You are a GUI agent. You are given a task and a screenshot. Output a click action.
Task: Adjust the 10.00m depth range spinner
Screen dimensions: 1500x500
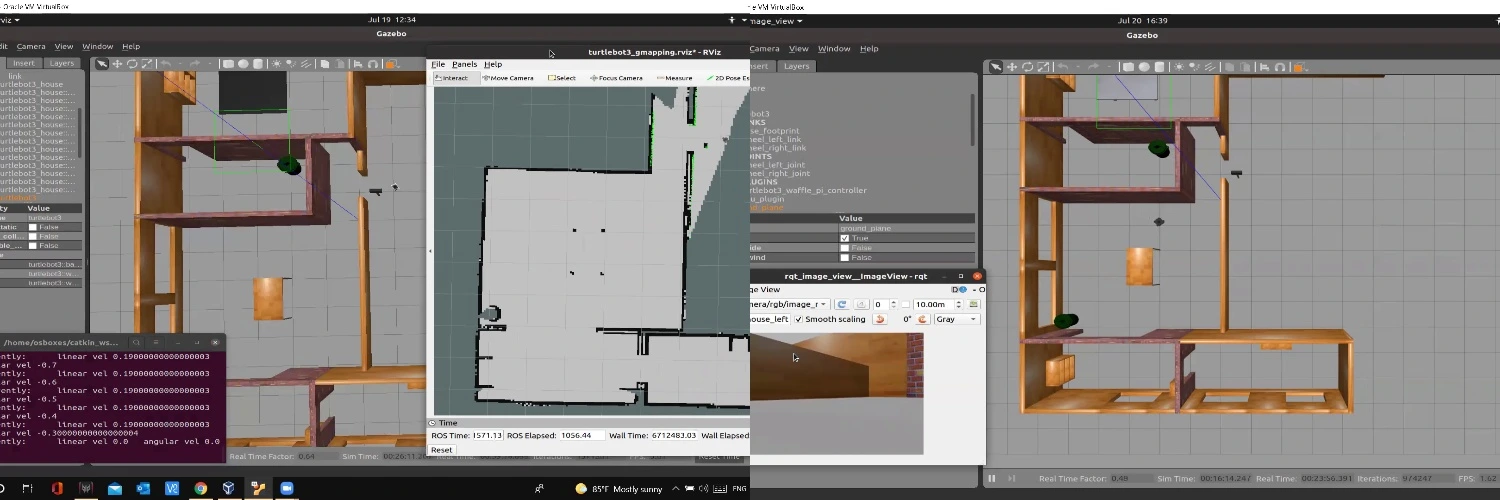958,304
